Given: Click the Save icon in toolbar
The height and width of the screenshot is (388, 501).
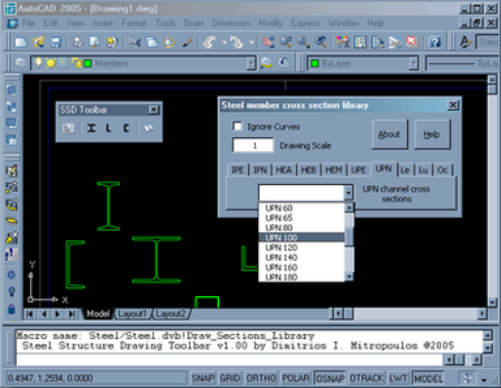Looking at the screenshot, I should click(x=55, y=42).
